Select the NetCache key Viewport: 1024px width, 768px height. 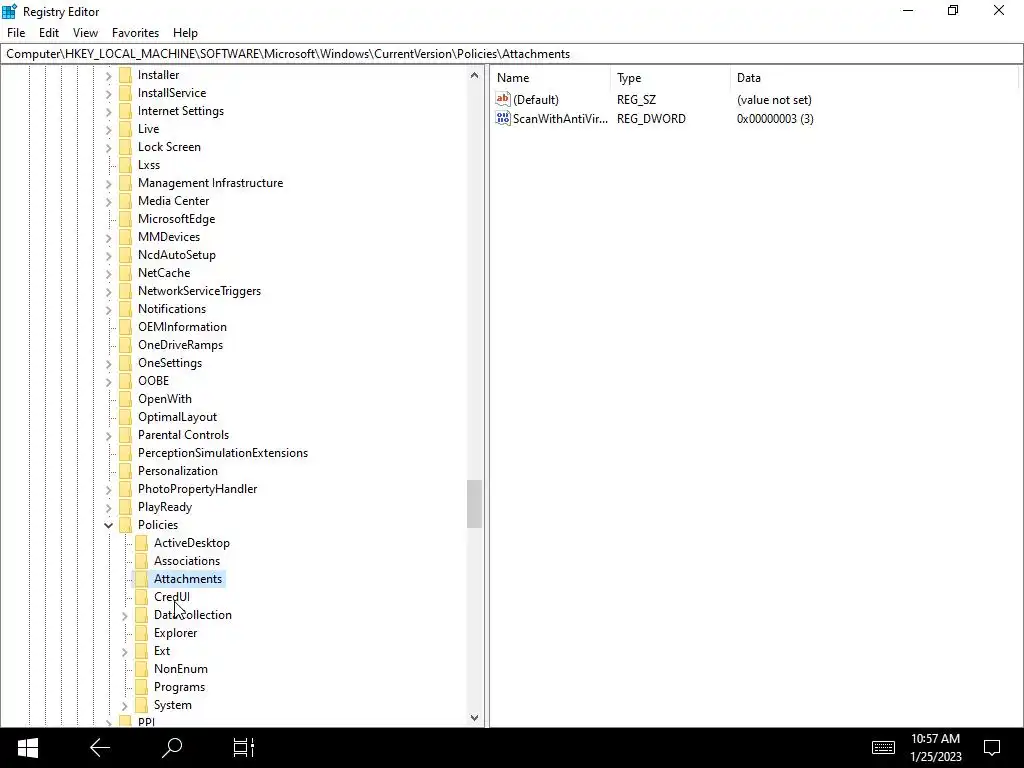click(x=164, y=273)
